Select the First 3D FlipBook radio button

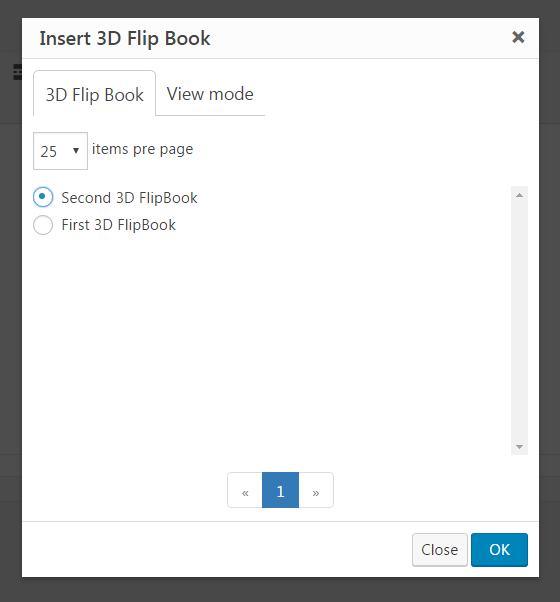(43, 225)
